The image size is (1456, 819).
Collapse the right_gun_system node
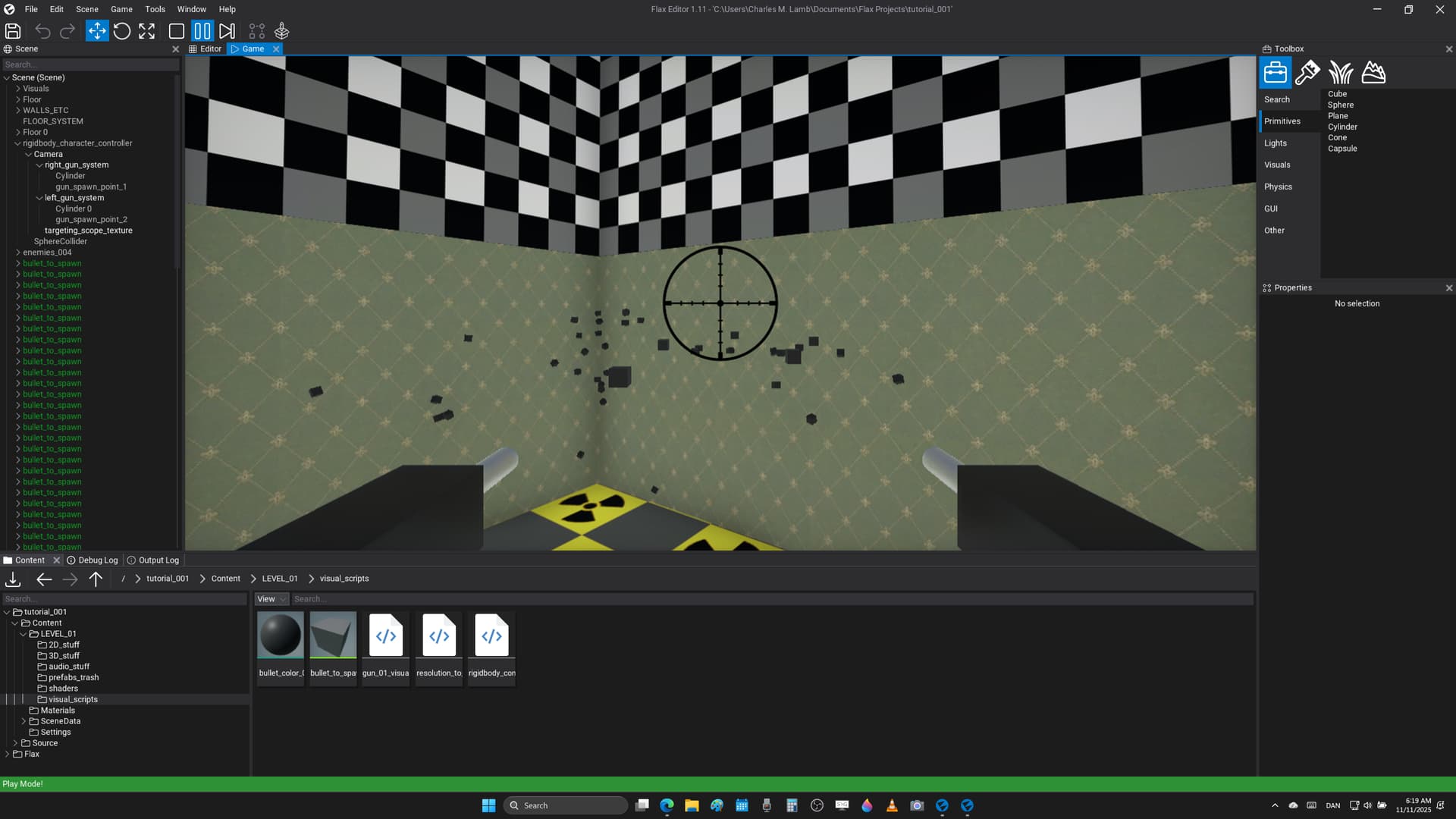coord(39,165)
